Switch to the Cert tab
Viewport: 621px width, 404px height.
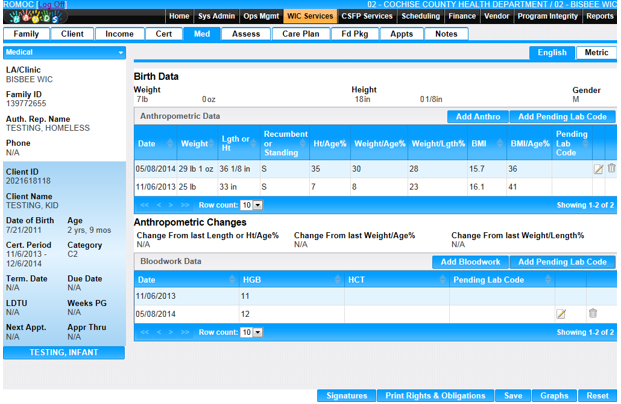[x=164, y=34]
